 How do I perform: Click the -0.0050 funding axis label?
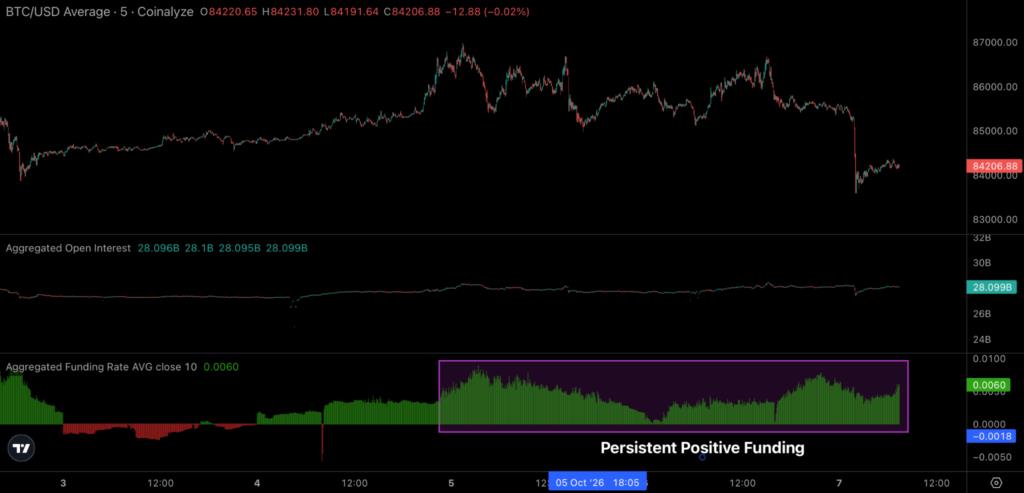[994, 456]
